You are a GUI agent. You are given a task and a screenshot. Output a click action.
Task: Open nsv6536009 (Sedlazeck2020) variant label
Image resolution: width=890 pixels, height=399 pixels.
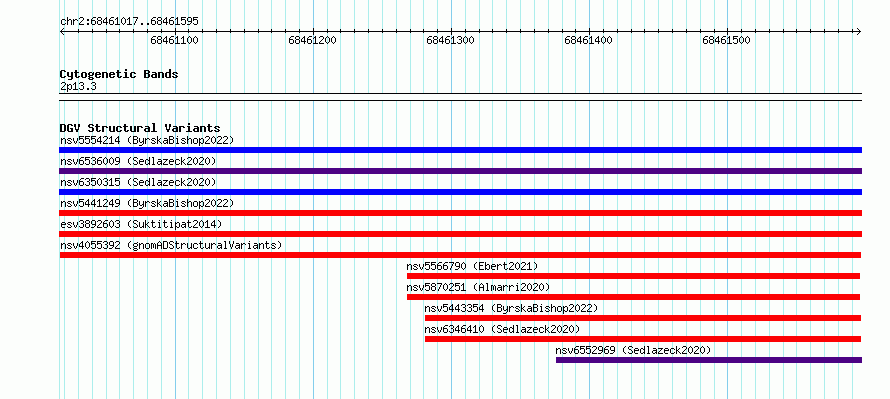click(x=138, y=161)
